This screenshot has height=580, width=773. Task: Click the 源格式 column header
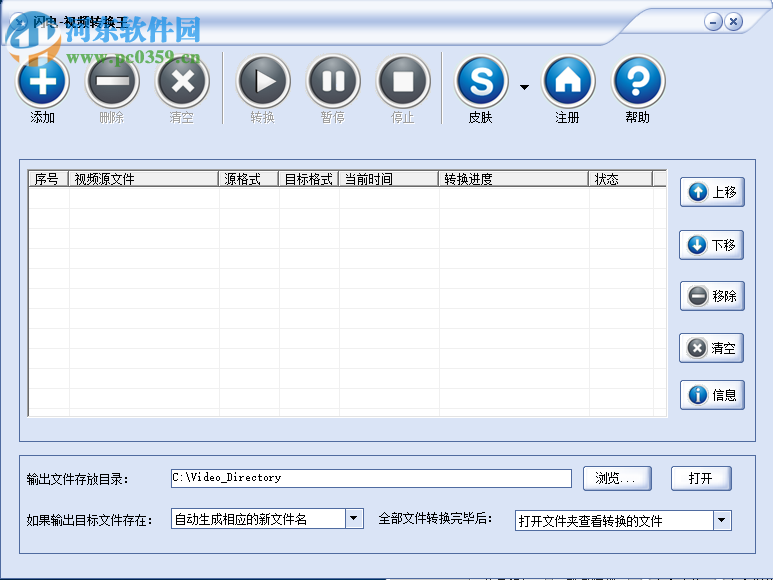(x=248, y=179)
